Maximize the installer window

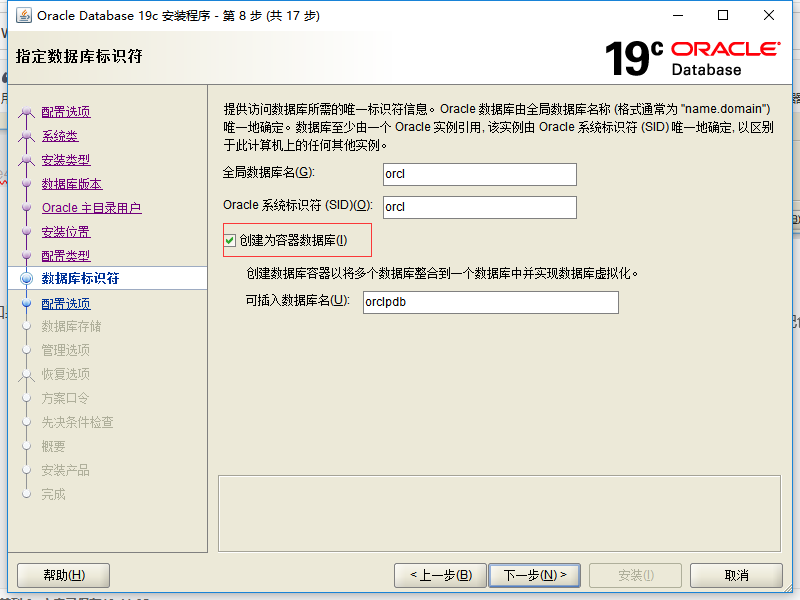(x=723, y=15)
